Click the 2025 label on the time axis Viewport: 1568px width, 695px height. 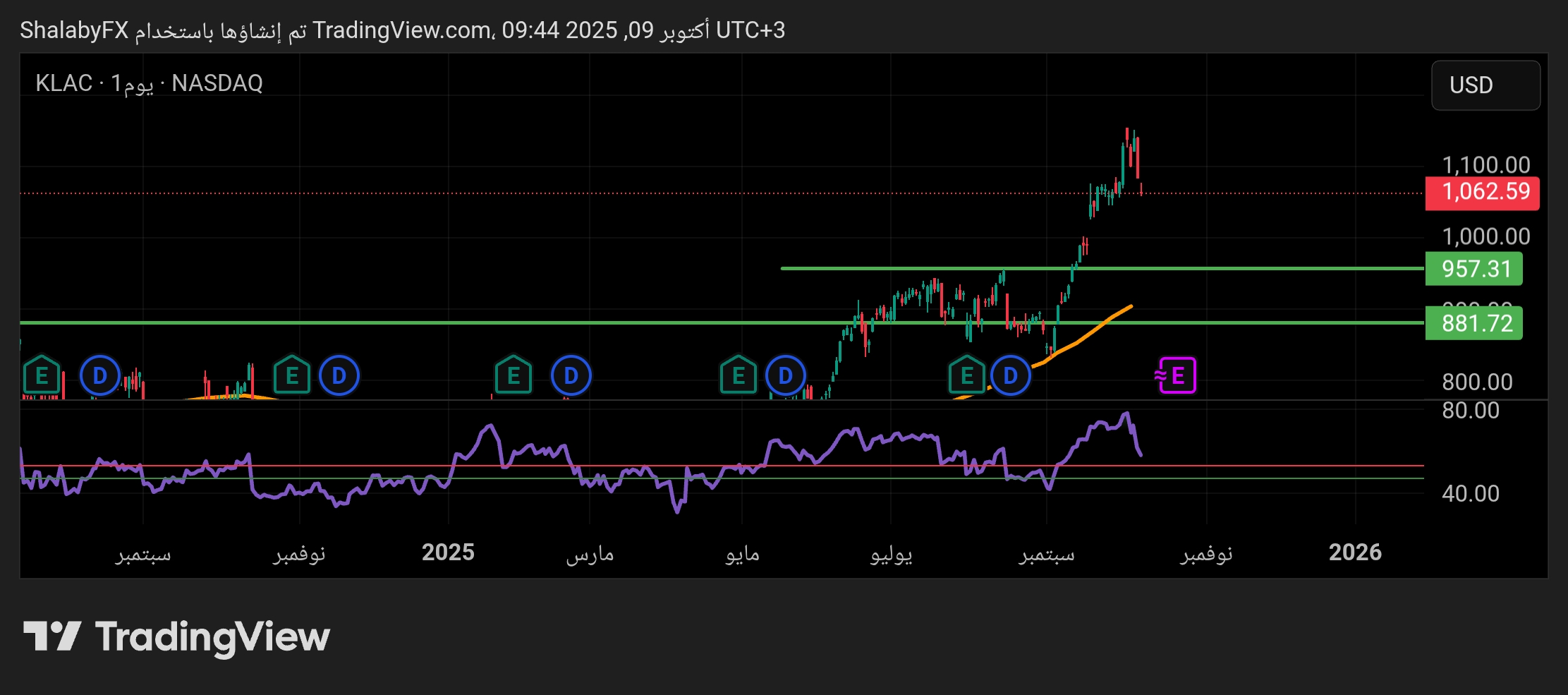click(x=448, y=552)
